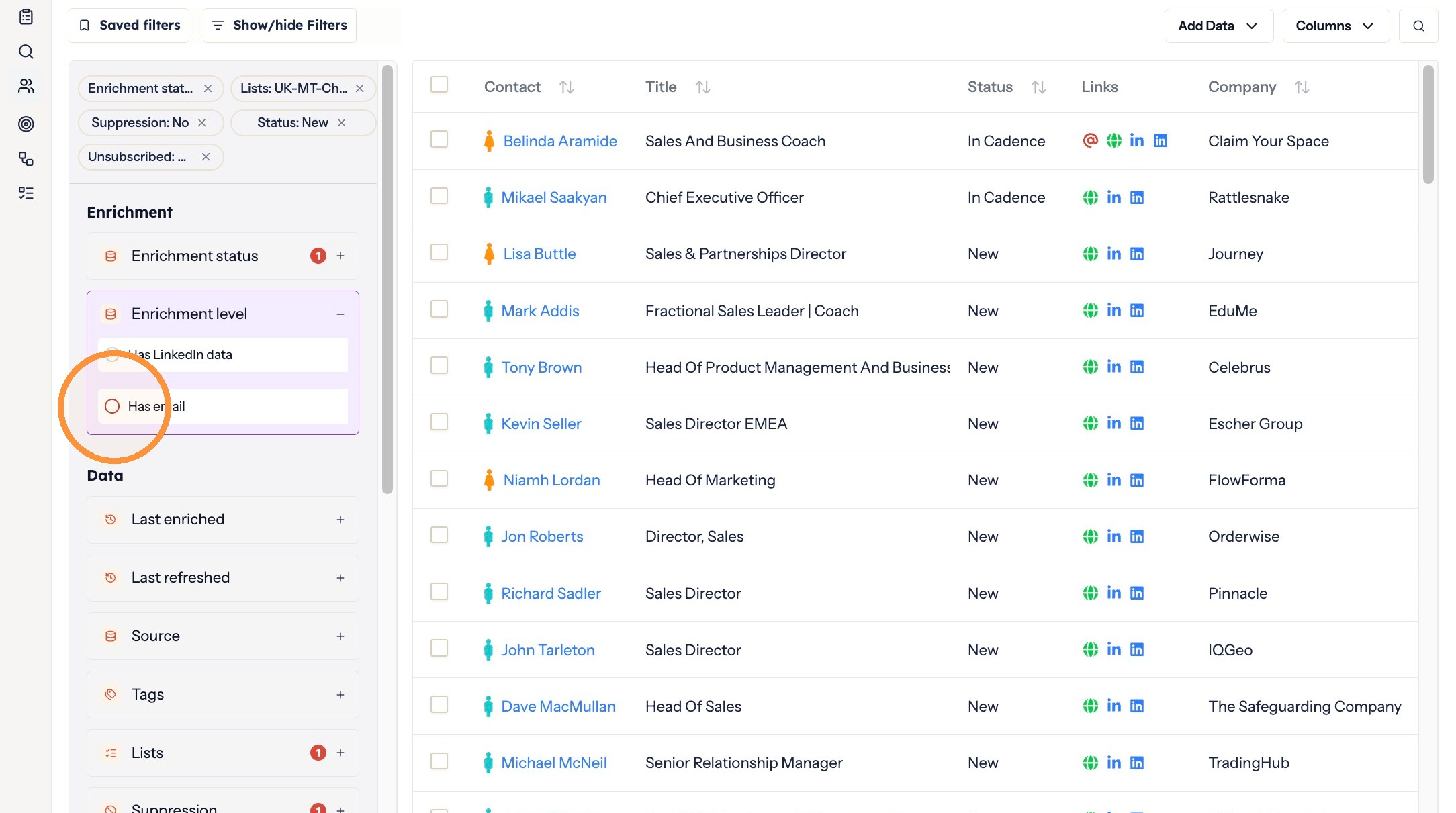Open the checklist icon in the left sidebar
This screenshot has height=813, width=1456.
click(26, 193)
